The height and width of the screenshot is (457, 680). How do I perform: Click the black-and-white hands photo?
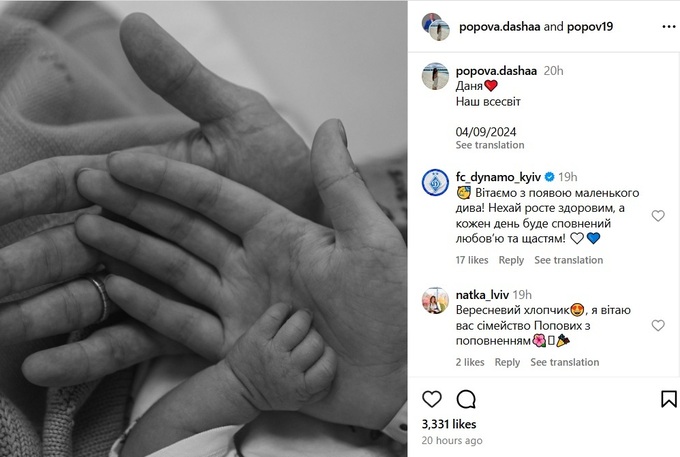pos(203,228)
